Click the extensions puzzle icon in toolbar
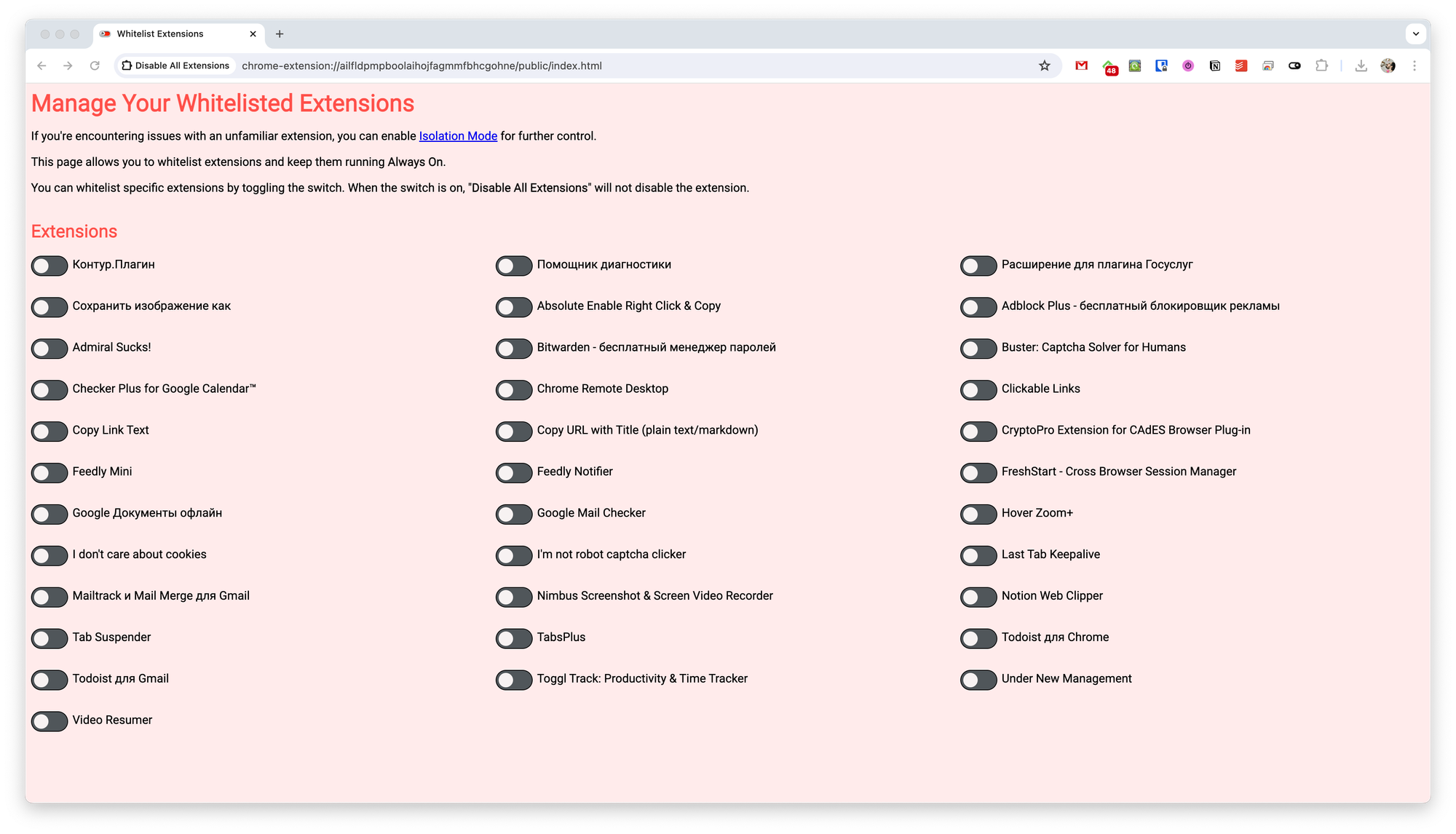Viewport: 1456px width, 834px height. (1322, 66)
